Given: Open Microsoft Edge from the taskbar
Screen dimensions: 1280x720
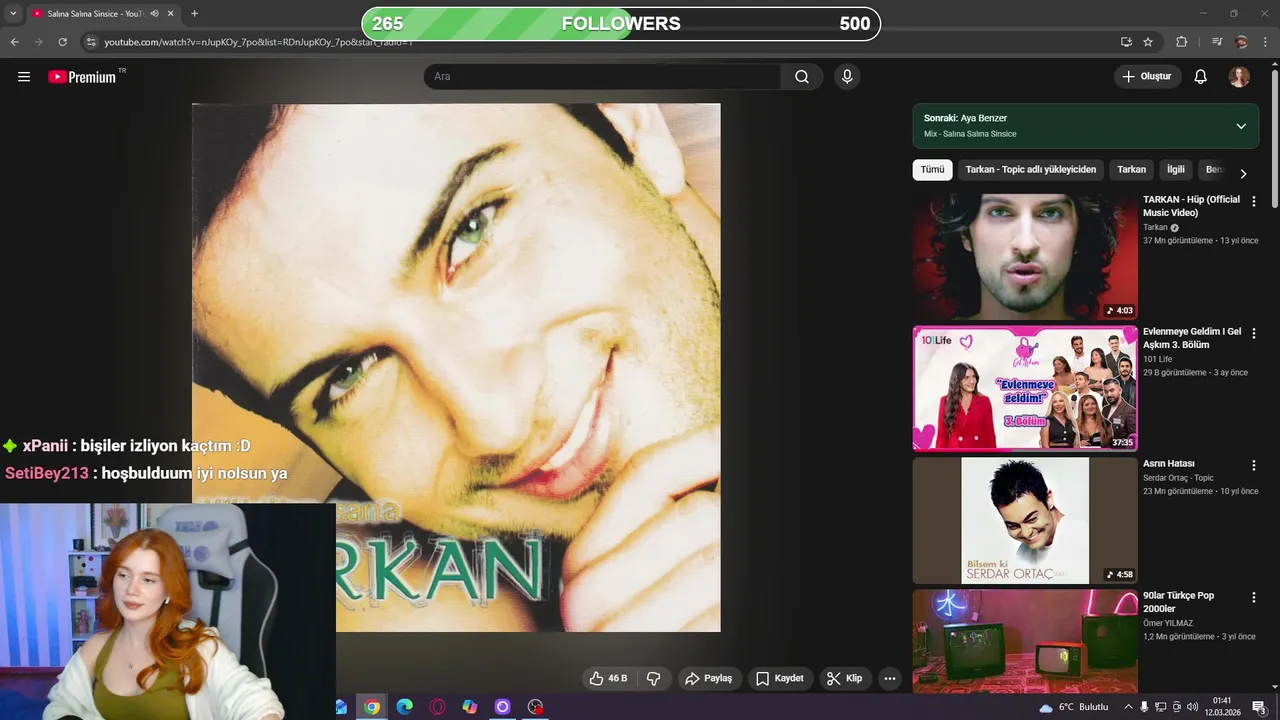Looking at the screenshot, I should point(405,707).
